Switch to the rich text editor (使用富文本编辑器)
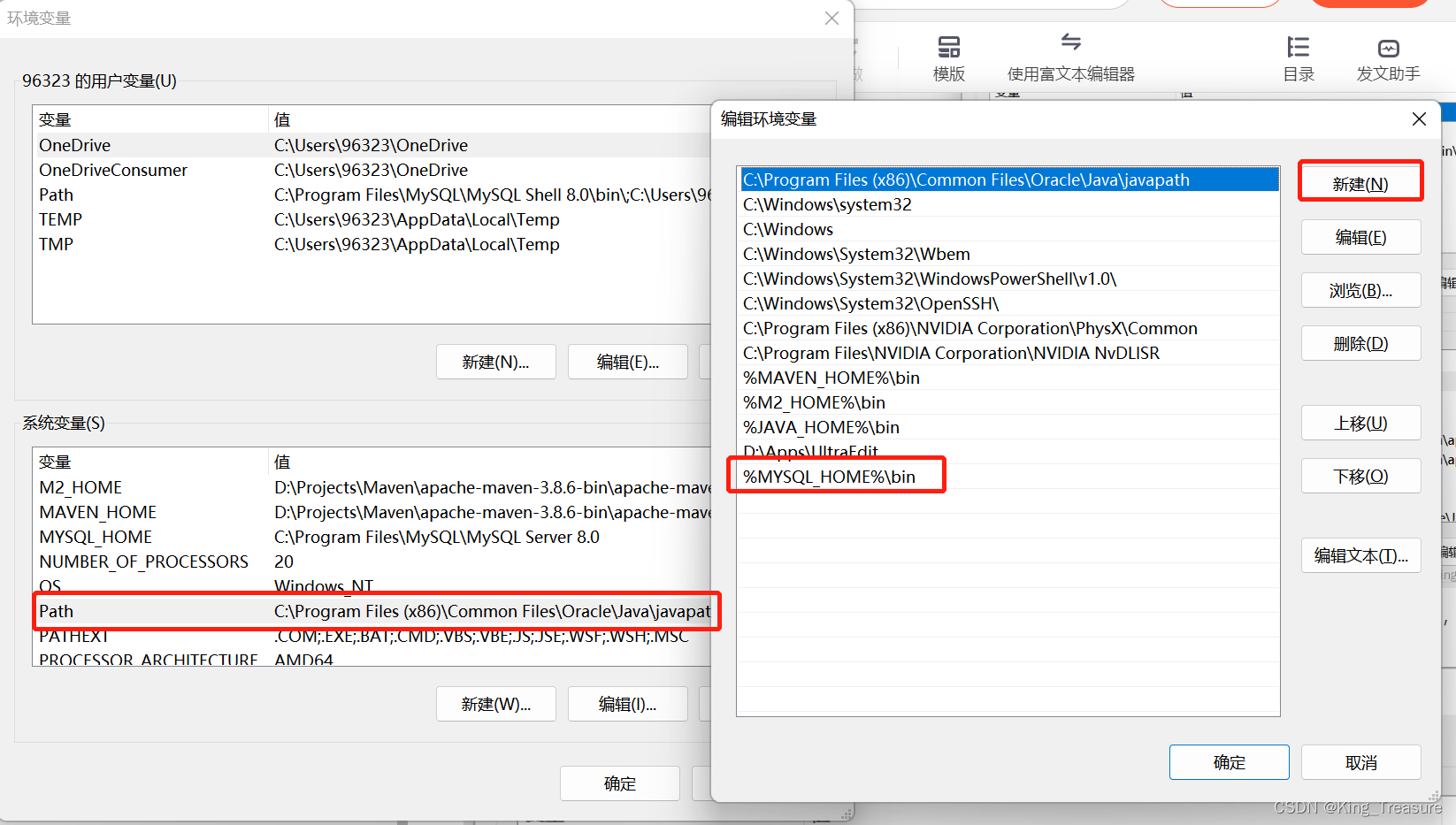 coord(1070,58)
